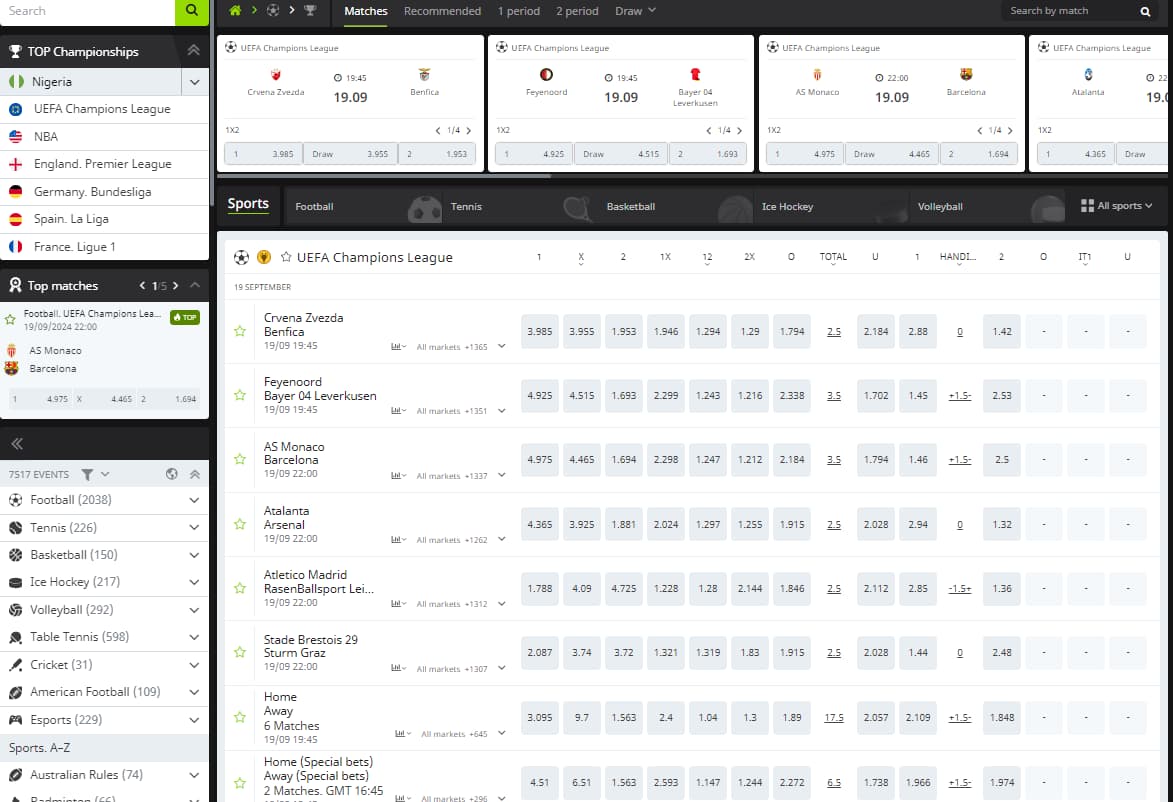This screenshot has width=1173, height=802.
Task: Click Draw 4.515 on Feyenoord card
Action: (x=621, y=154)
